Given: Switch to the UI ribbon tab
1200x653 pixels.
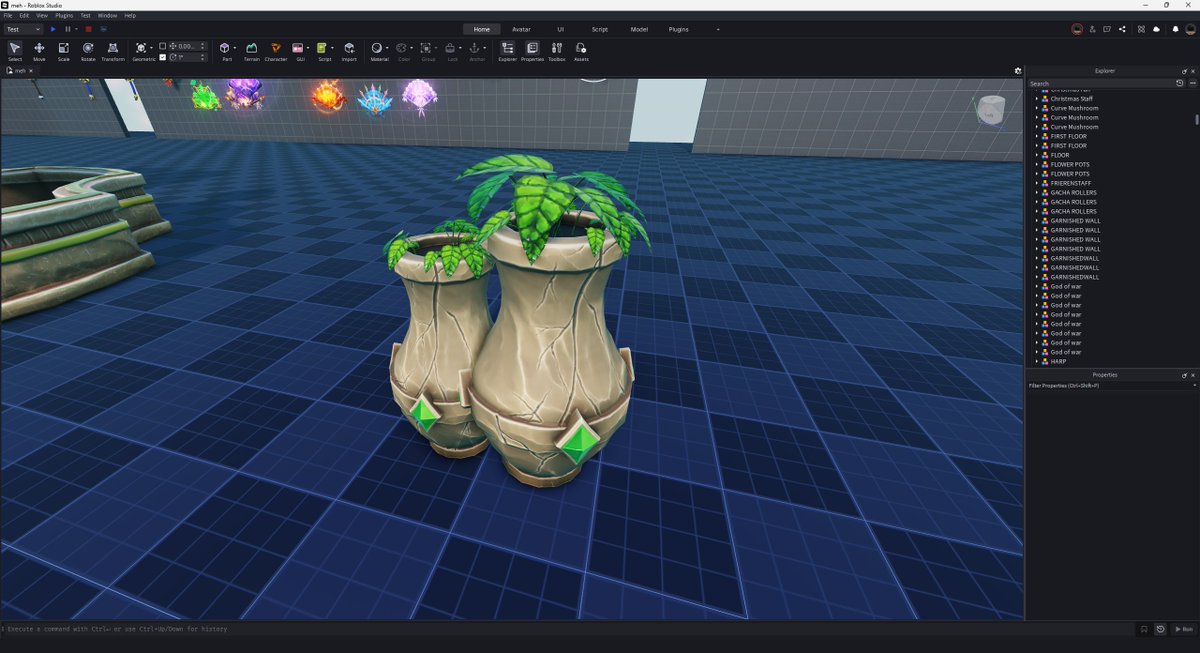Looking at the screenshot, I should point(560,29).
